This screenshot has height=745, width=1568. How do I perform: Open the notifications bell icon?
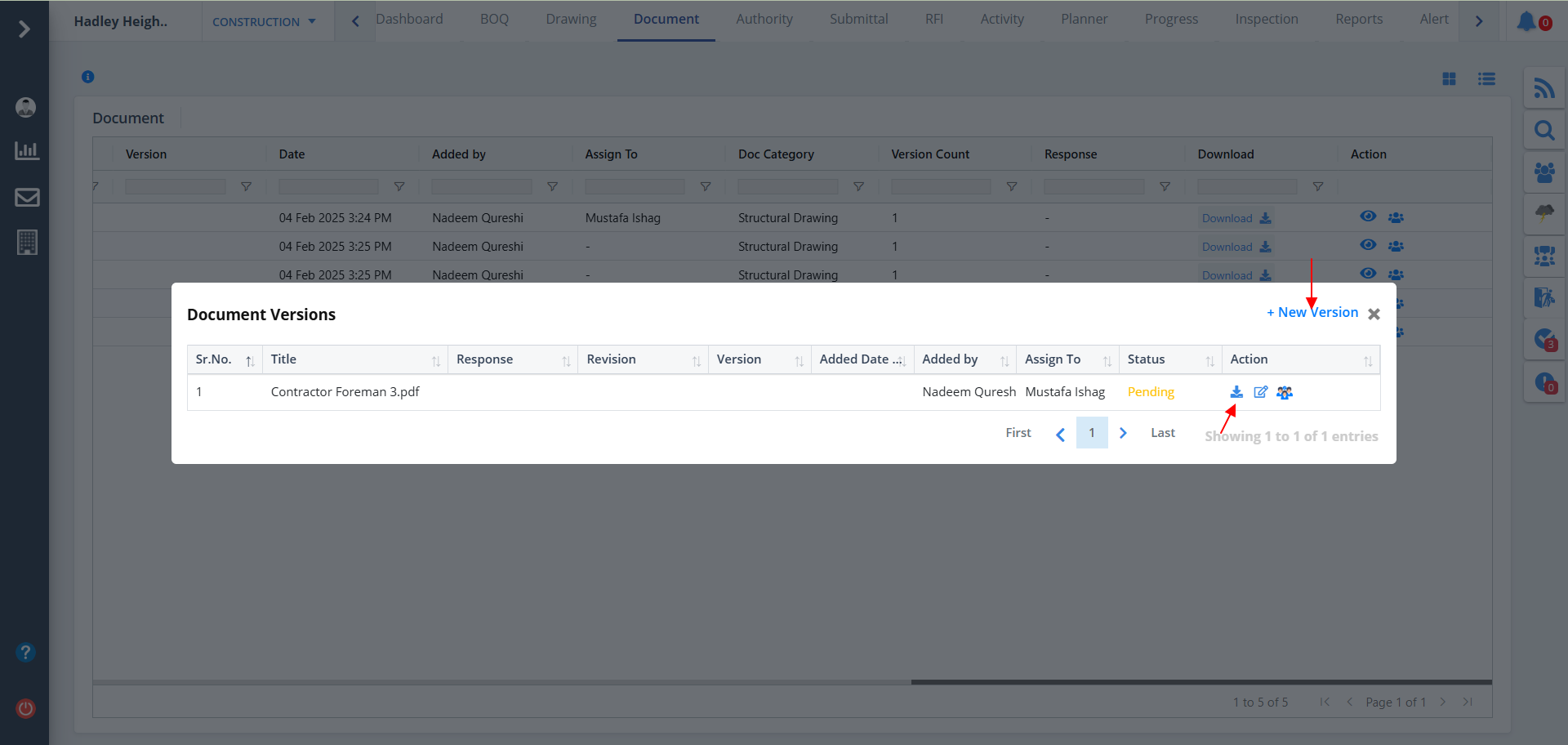[x=1526, y=21]
